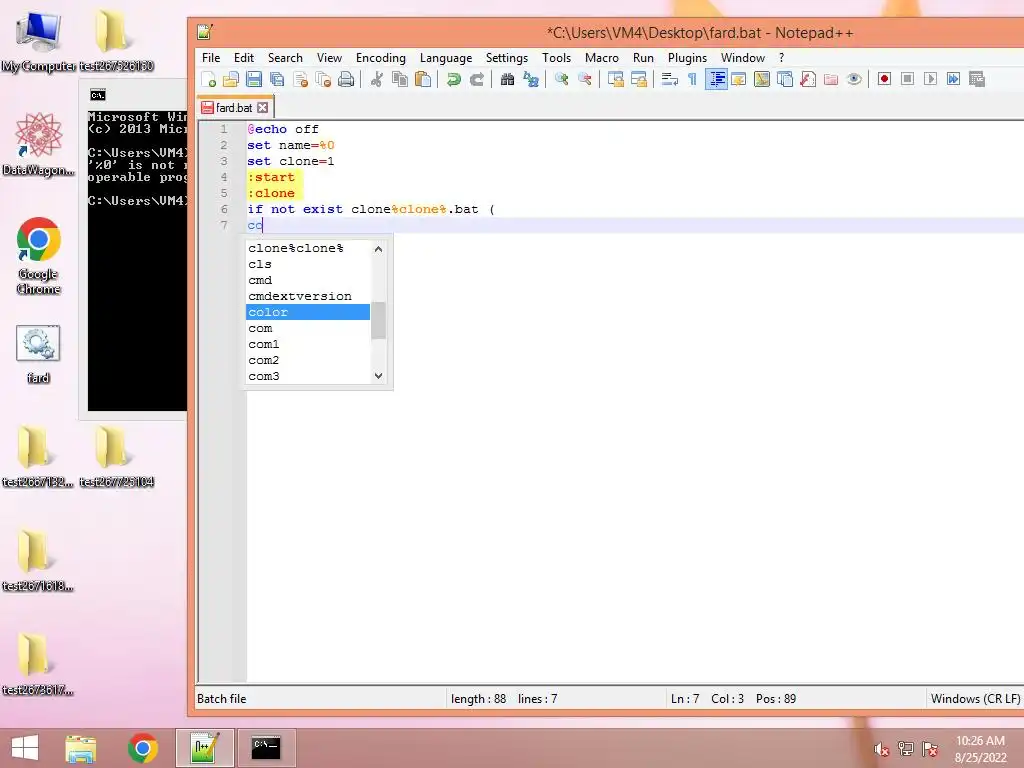
Task: Select the fard.bat document tab
Action: (x=234, y=108)
